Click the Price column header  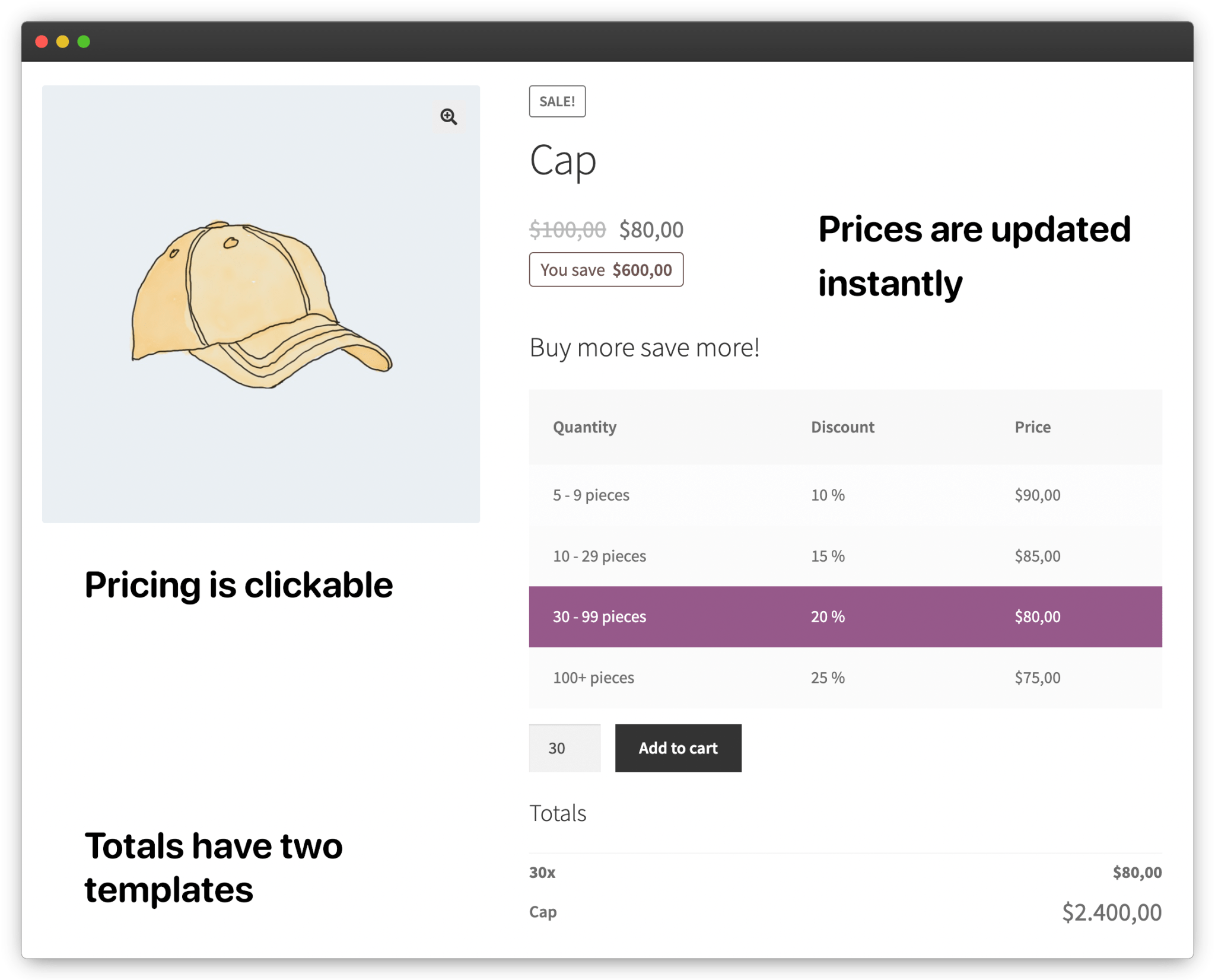pyautogui.click(x=1033, y=427)
